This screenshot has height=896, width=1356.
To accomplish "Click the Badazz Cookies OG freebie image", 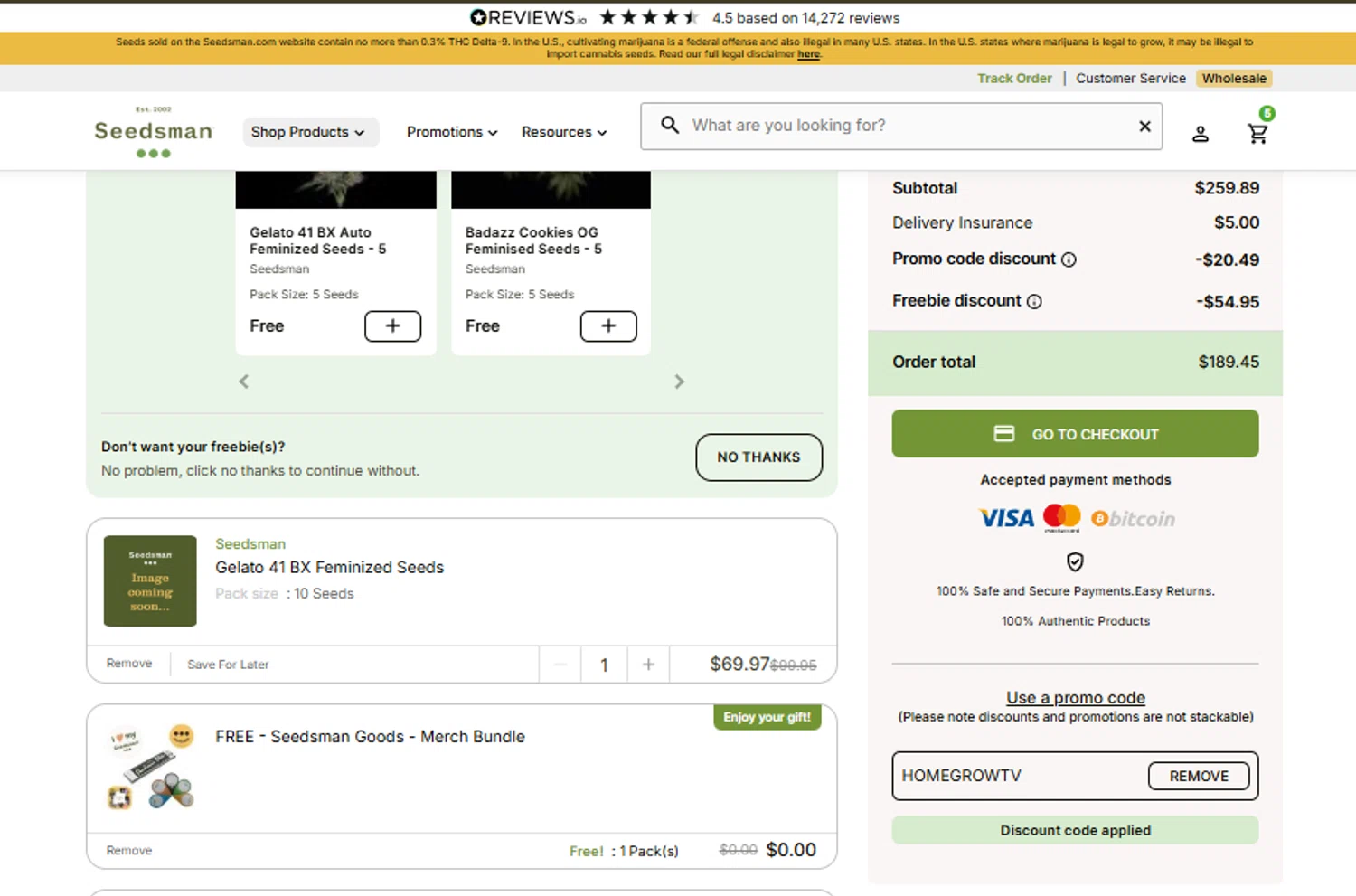I will [x=551, y=190].
